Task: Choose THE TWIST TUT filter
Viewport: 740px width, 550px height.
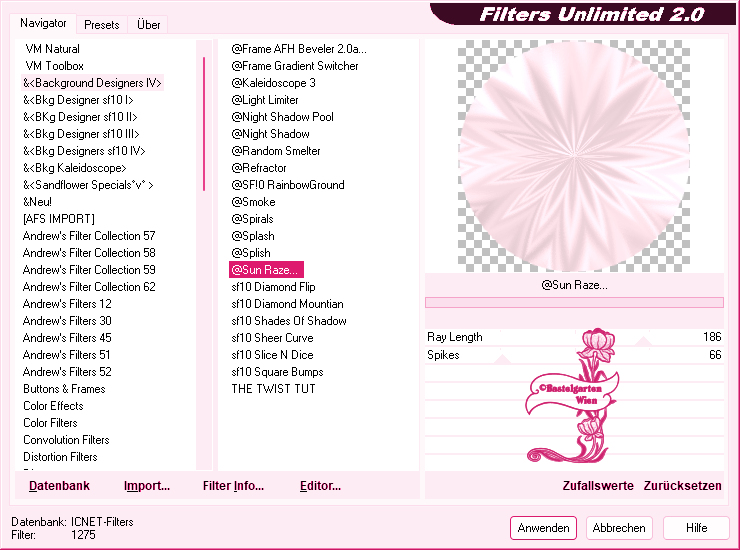Action: pyautogui.click(x=273, y=389)
